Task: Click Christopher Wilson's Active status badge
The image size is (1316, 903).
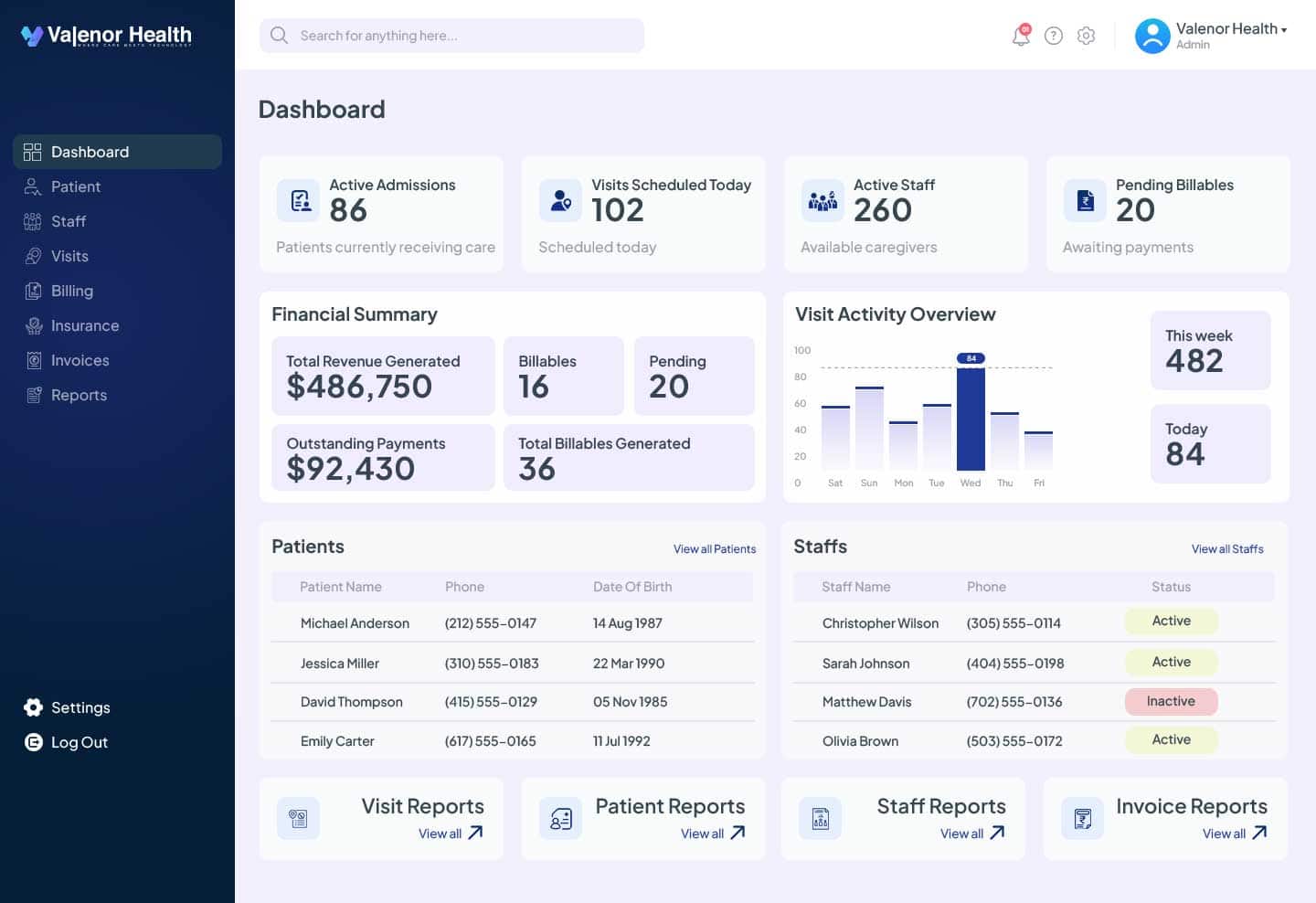Action: [x=1171, y=621]
